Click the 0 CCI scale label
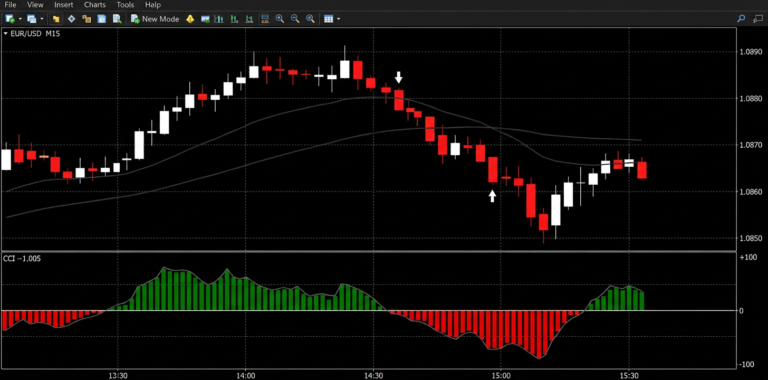This screenshot has width=768, height=380. pyautogui.click(x=742, y=310)
